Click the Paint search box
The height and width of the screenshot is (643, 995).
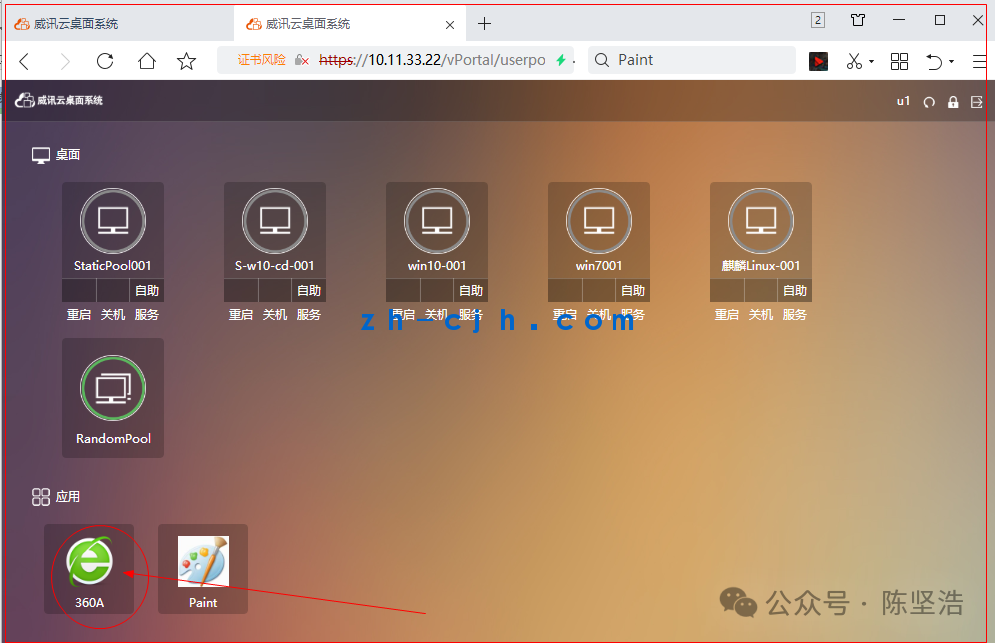pyautogui.click(x=692, y=60)
